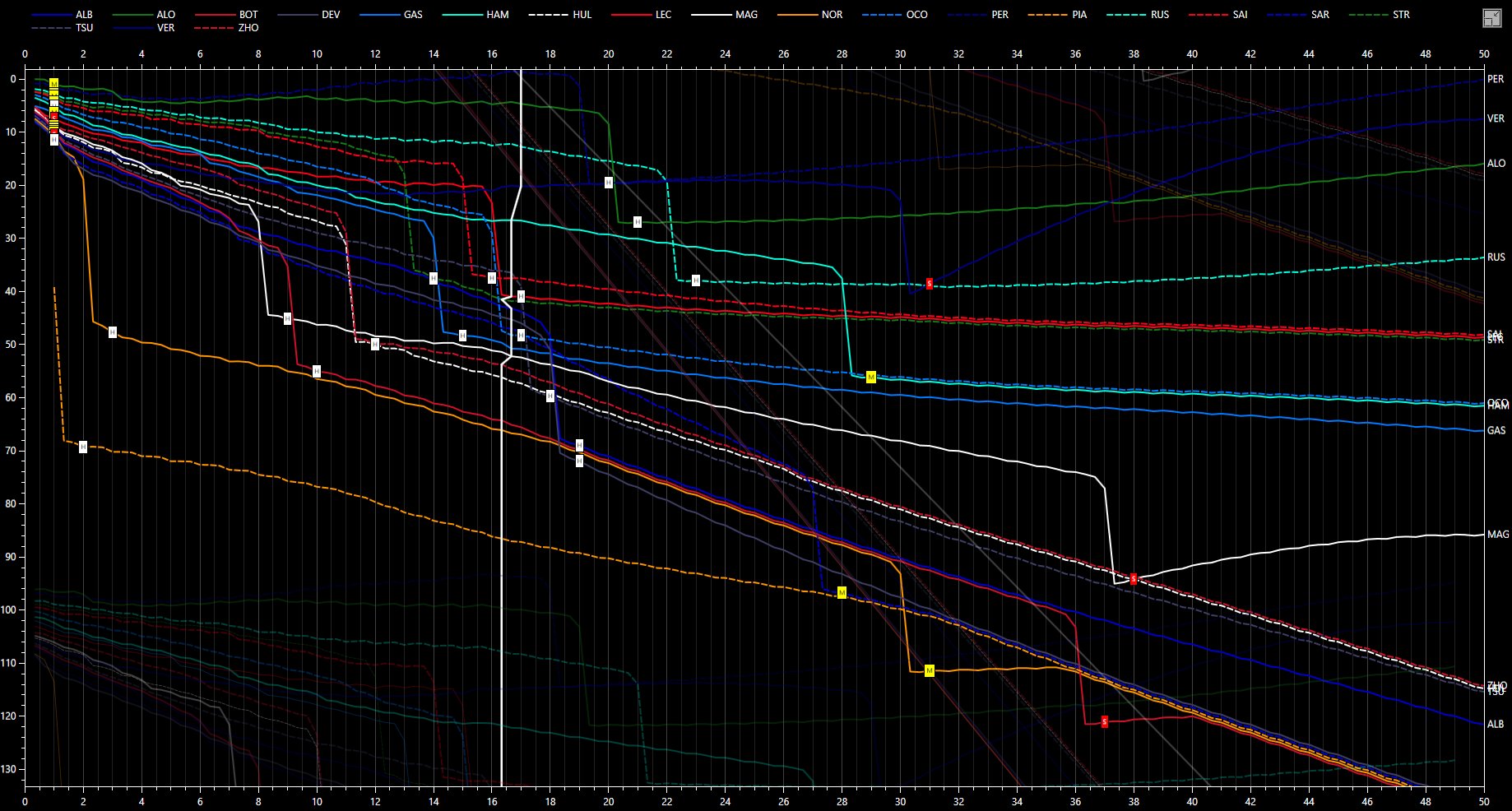The height and width of the screenshot is (811, 1512).
Task: Toggle the HUL dashed line legend entry
Action: (571, 15)
